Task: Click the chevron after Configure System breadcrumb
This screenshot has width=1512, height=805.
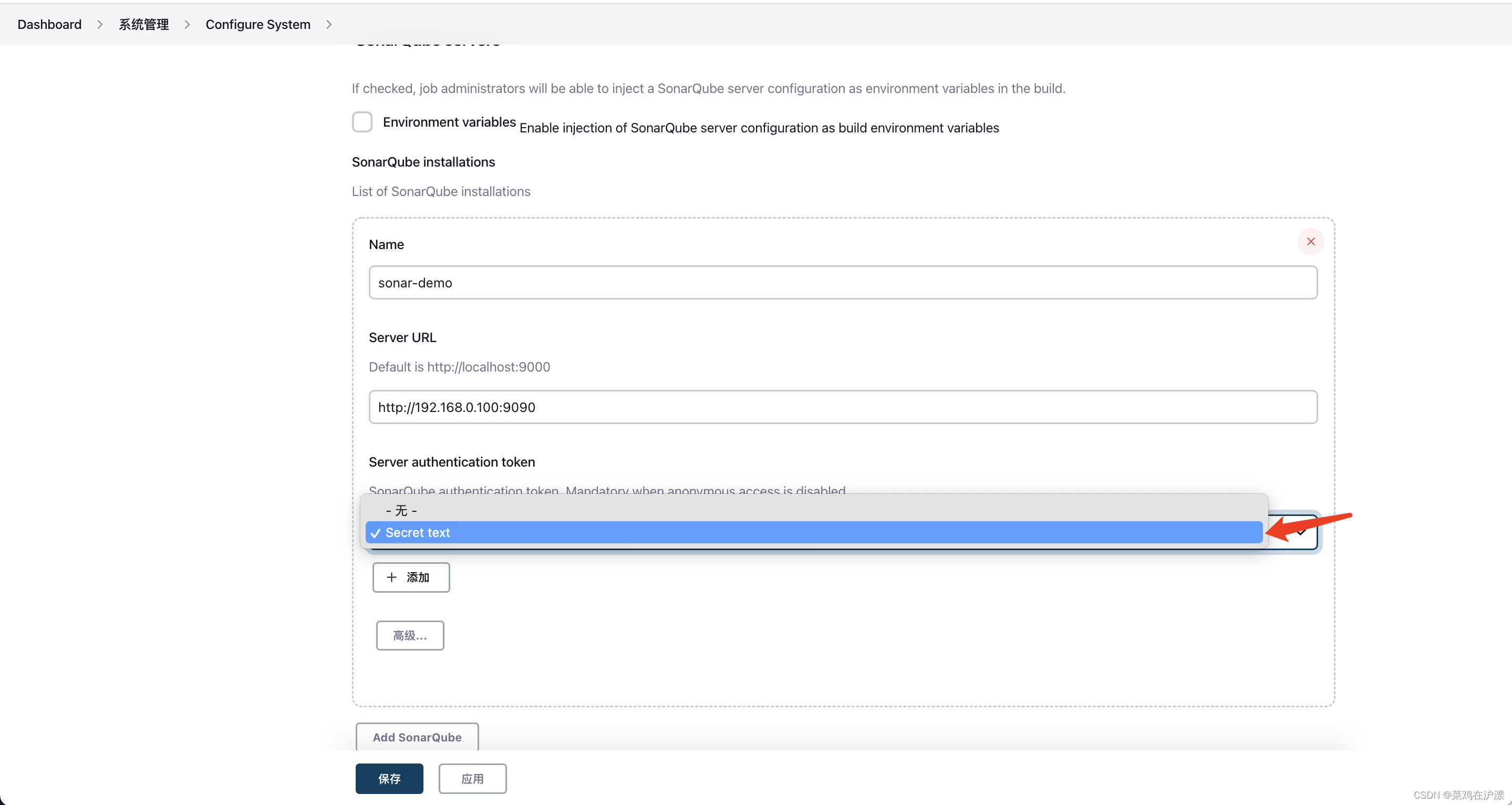Action: pos(329,25)
